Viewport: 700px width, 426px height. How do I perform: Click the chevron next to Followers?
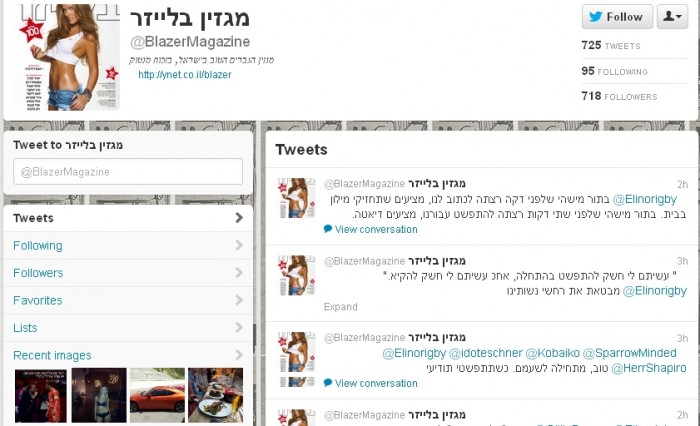click(239, 273)
